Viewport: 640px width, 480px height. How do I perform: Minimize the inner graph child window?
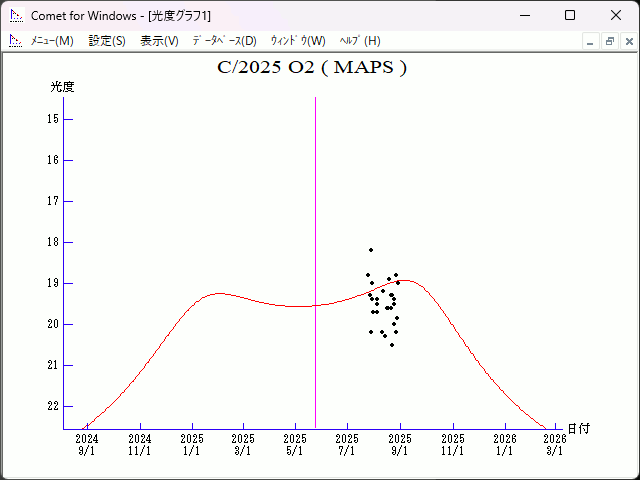tap(591, 41)
